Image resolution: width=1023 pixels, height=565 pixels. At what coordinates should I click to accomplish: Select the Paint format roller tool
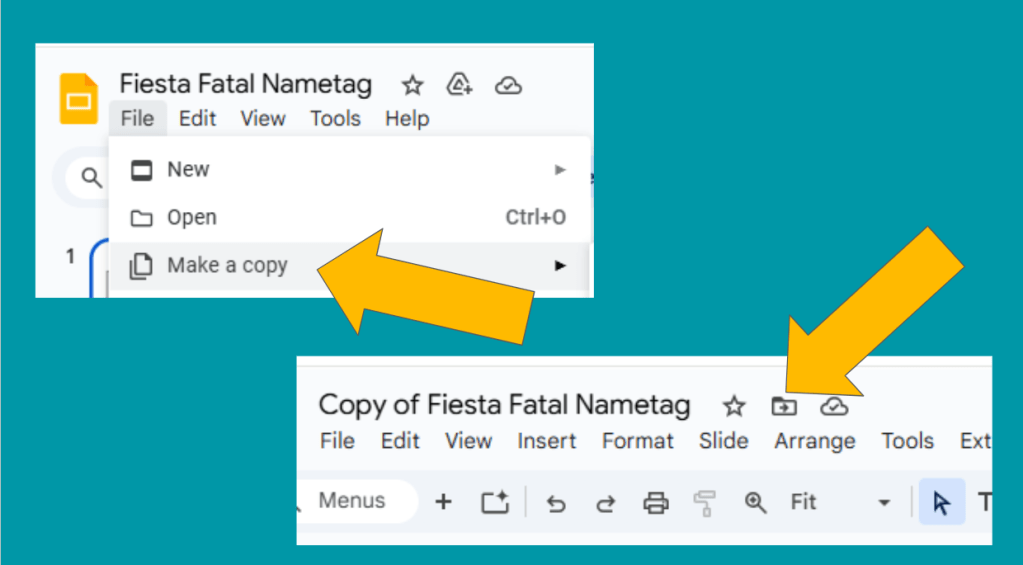706,503
